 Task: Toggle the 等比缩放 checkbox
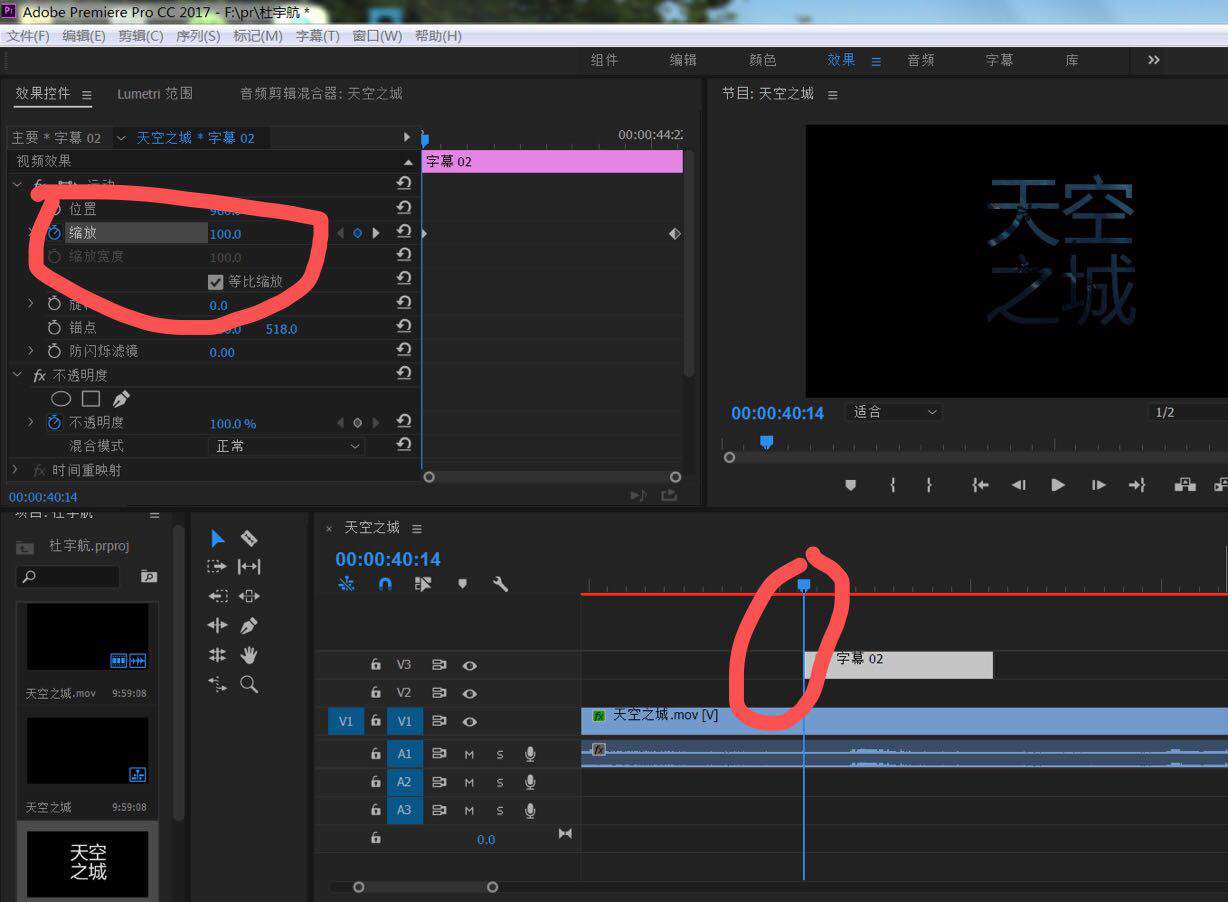click(x=216, y=281)
